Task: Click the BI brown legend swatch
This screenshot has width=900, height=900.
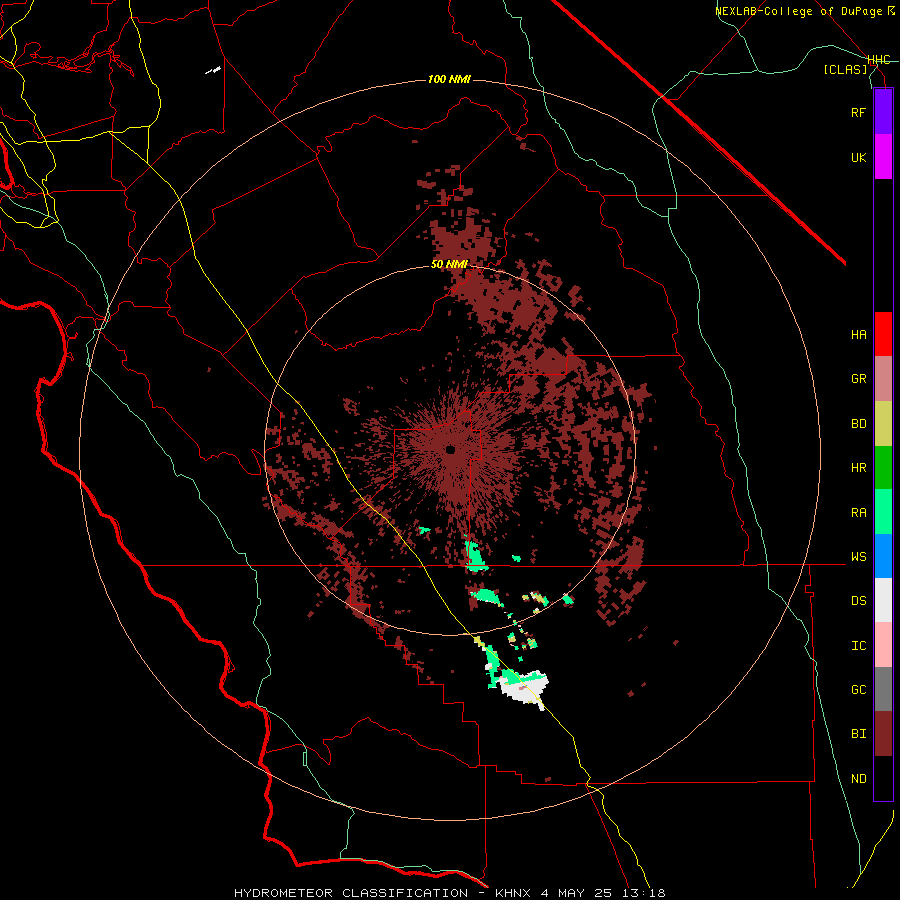Action: click(x=883, y=734)
